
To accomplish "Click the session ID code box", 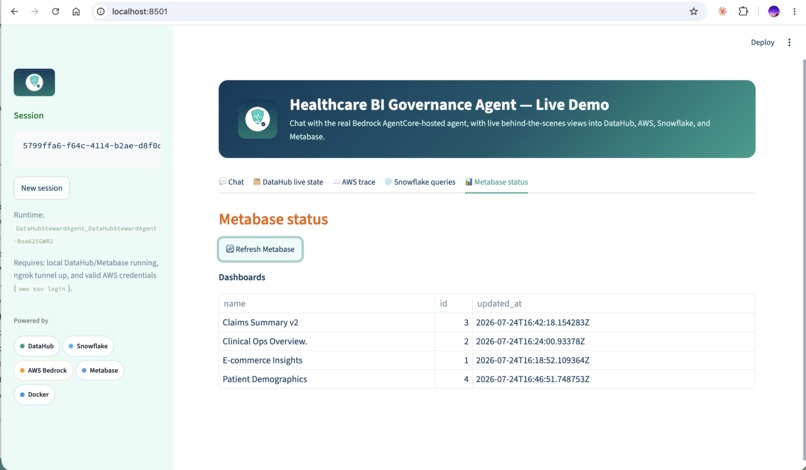I will coord(87,148).
